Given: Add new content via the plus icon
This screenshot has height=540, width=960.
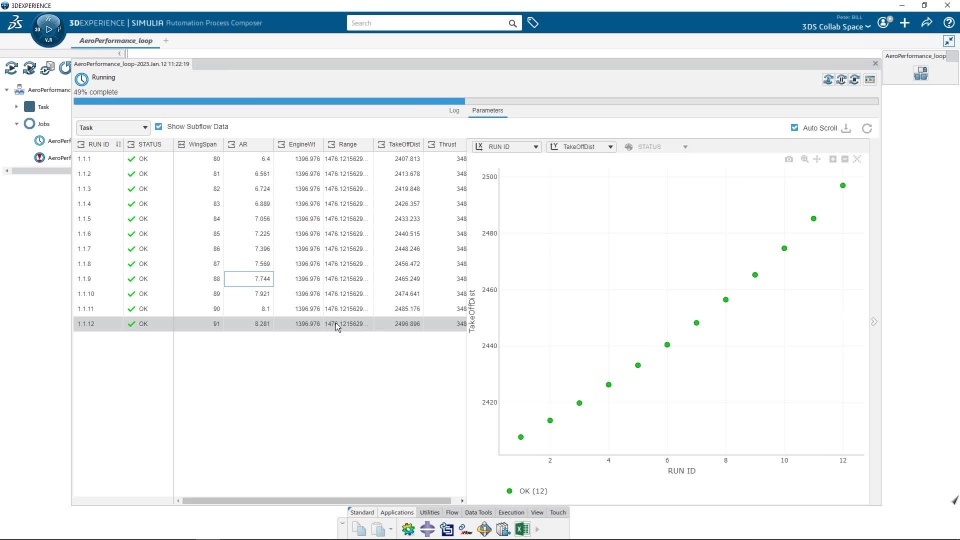Looking at the screenshot, I should pos(905,23).
